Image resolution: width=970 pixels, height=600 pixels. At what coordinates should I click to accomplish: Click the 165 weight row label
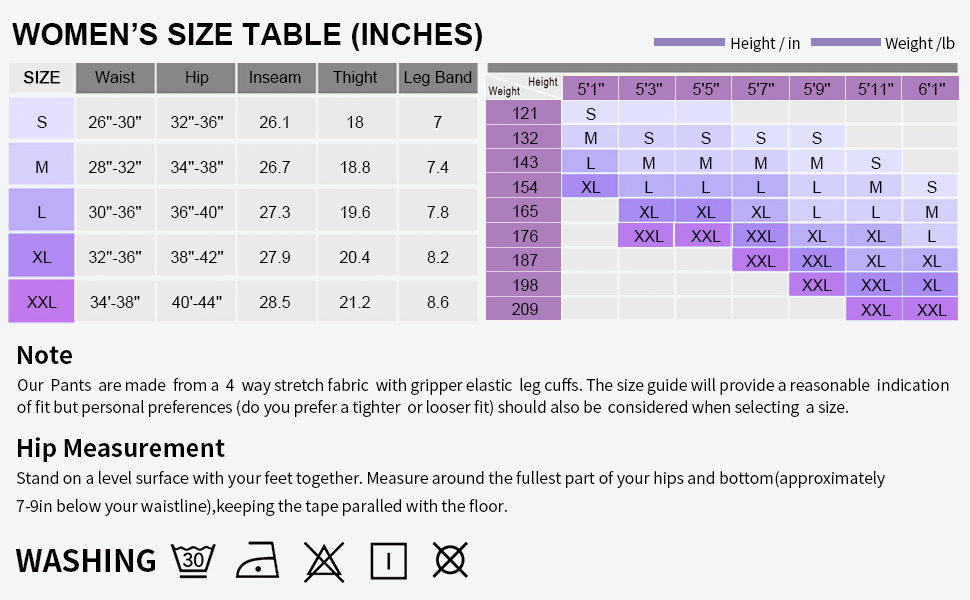coord(525,211)
